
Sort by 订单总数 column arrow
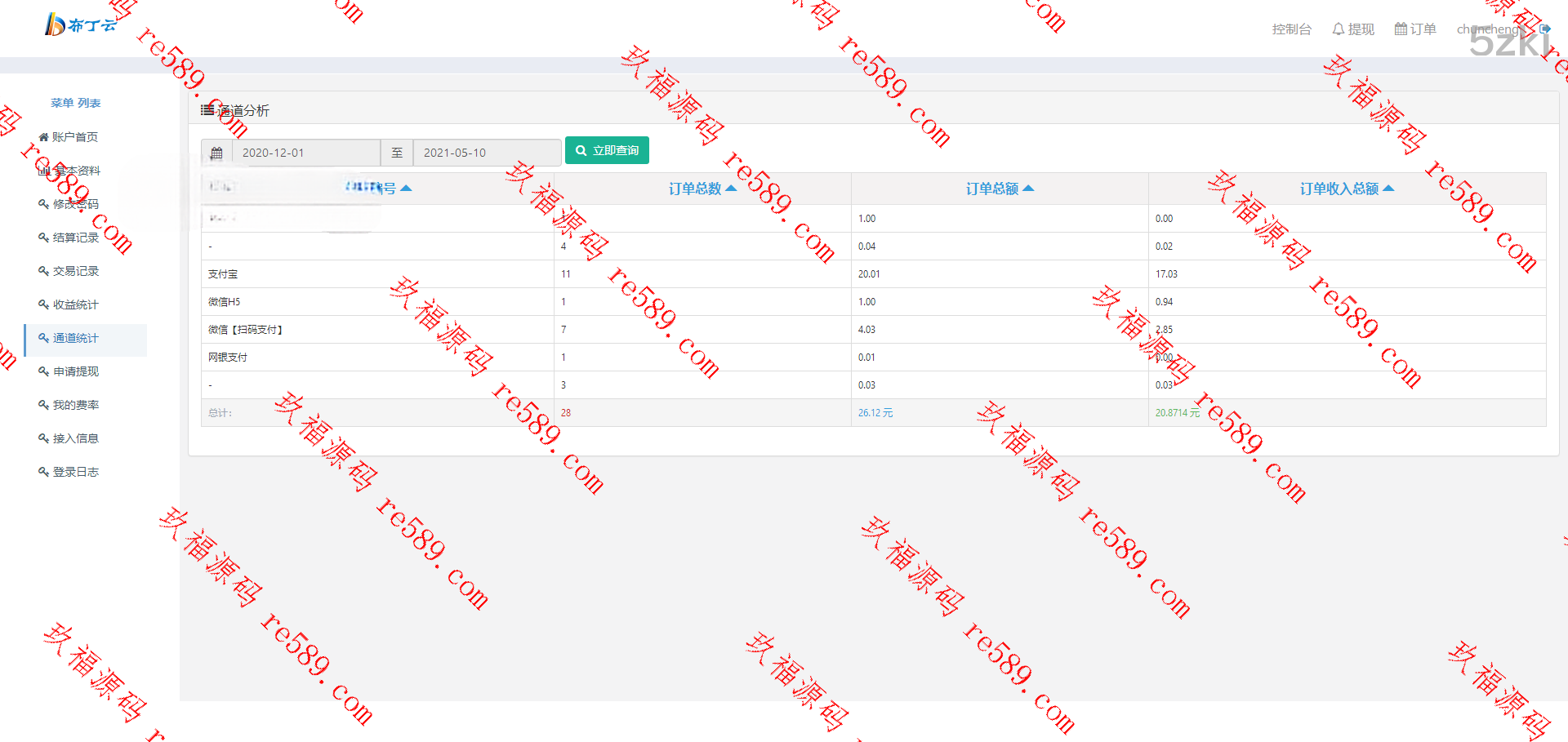pos(731,189)
